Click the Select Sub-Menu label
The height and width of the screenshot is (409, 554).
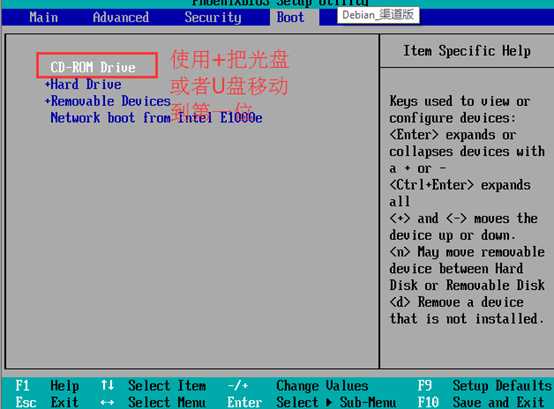pos(336,402)
